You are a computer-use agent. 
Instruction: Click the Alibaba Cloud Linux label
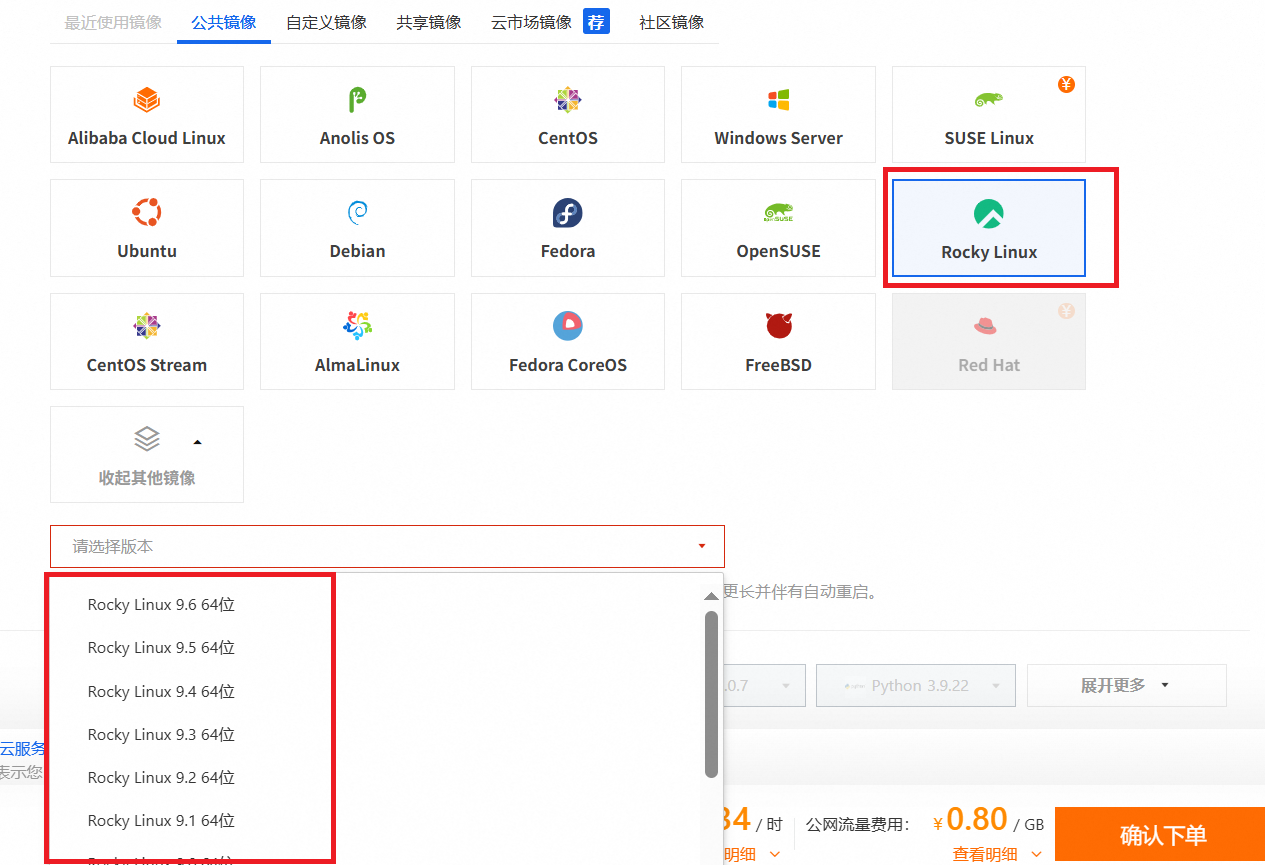(147, 138)
